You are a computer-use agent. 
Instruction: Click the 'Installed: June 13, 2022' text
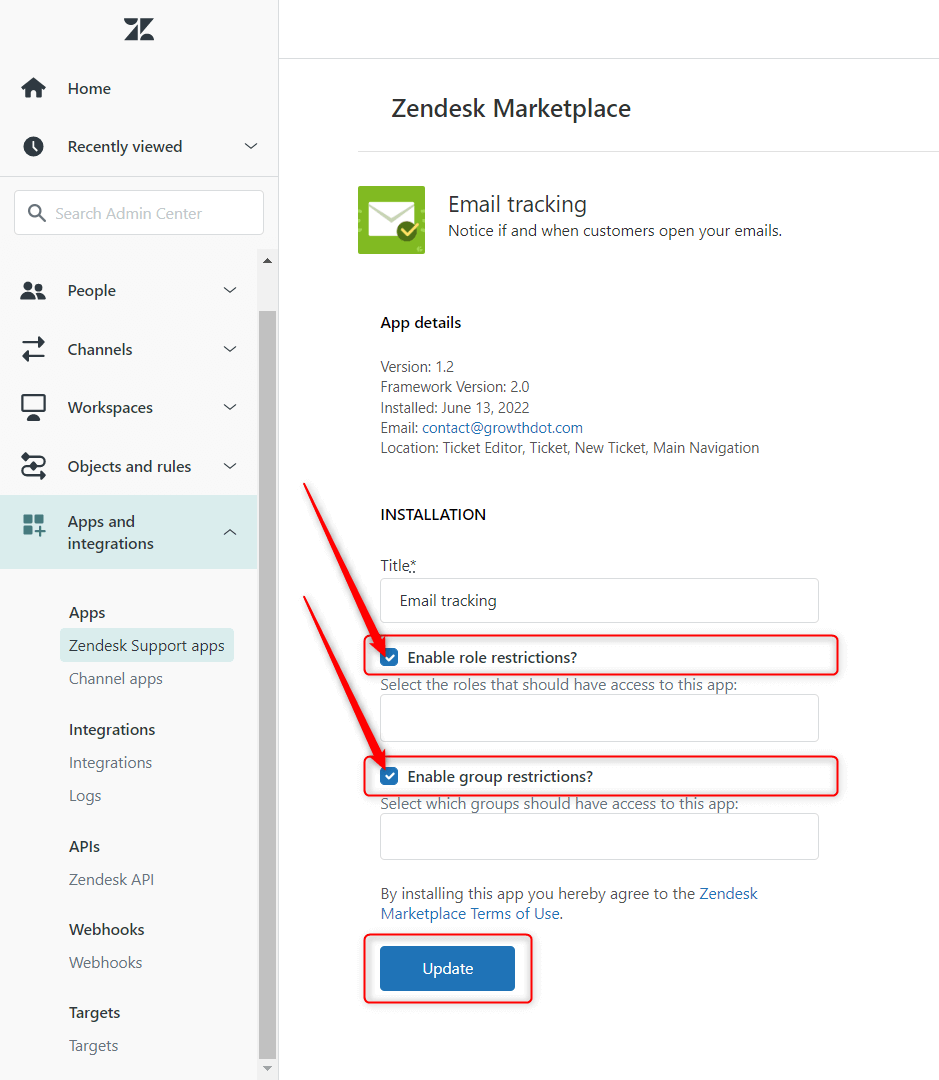click(455, 407)
